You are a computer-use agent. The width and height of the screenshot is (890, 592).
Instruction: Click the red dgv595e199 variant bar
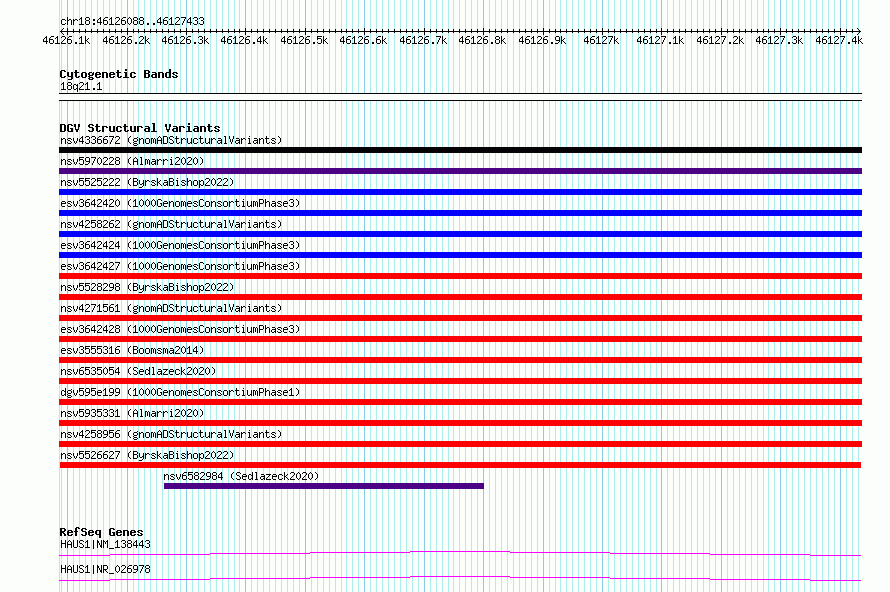(460, 402)
